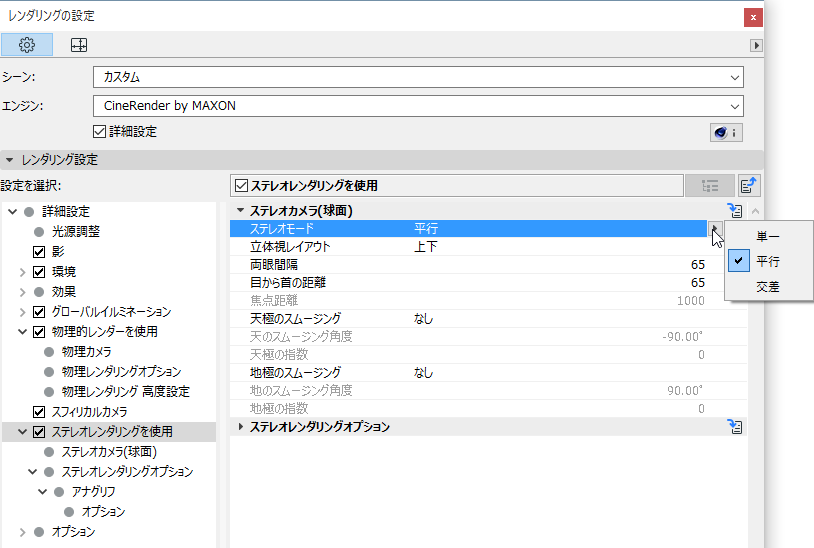Select 平行 in the stereo mode menu
This screenshot has width=814, height=548.
pyautogui.click(x=769, y=262)
